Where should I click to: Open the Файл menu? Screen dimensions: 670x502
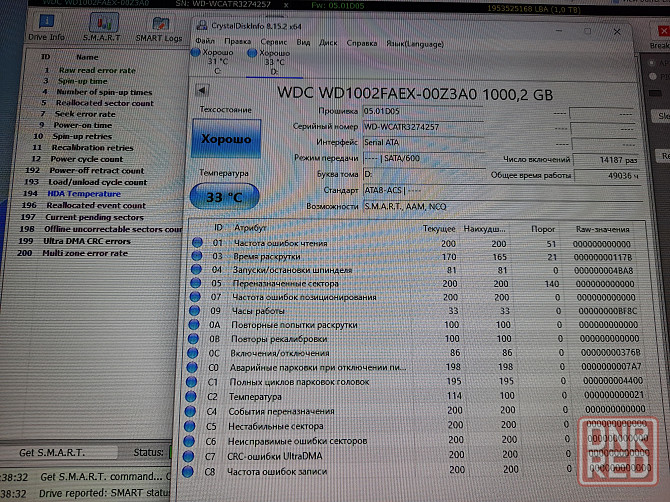(x=205, y=41)
